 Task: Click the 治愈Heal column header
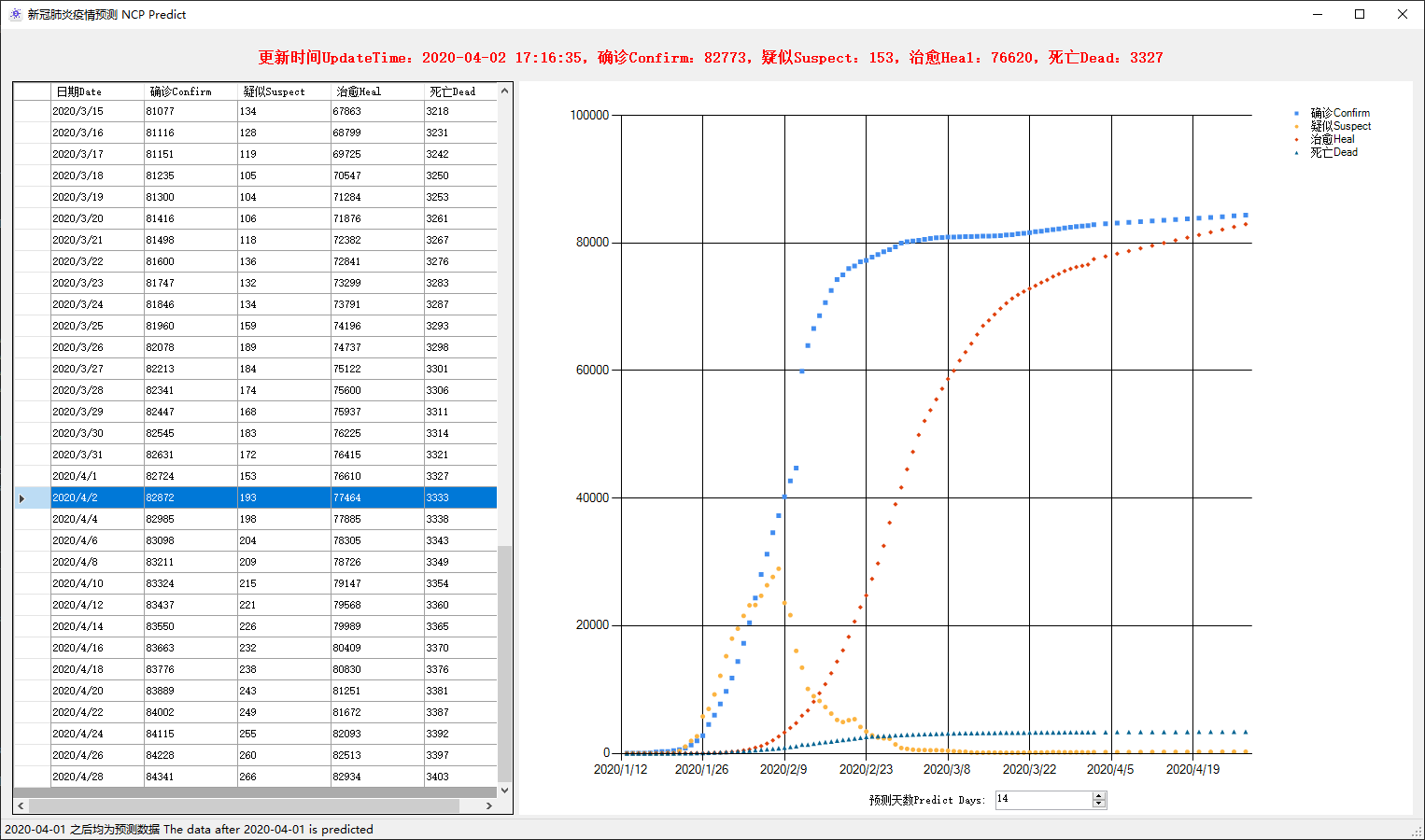pos(377,91)
